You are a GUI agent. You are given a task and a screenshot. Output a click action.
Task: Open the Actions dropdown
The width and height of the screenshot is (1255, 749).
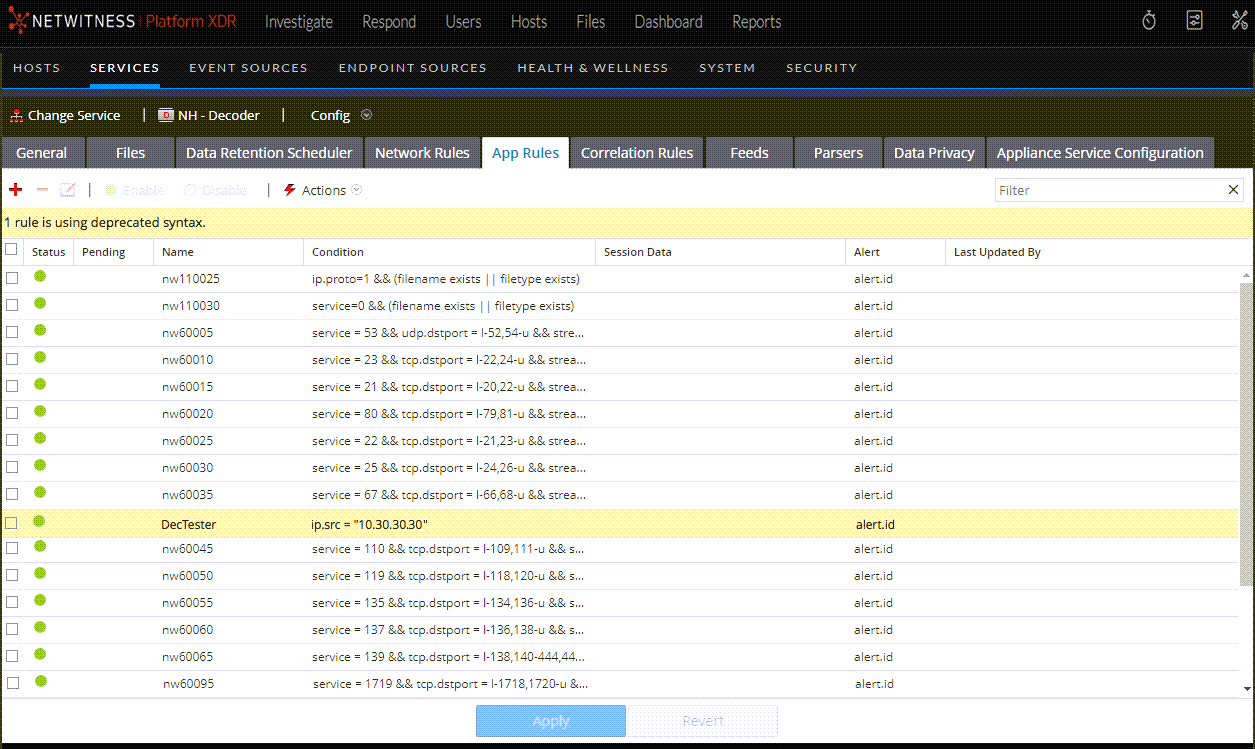[323, 190]
